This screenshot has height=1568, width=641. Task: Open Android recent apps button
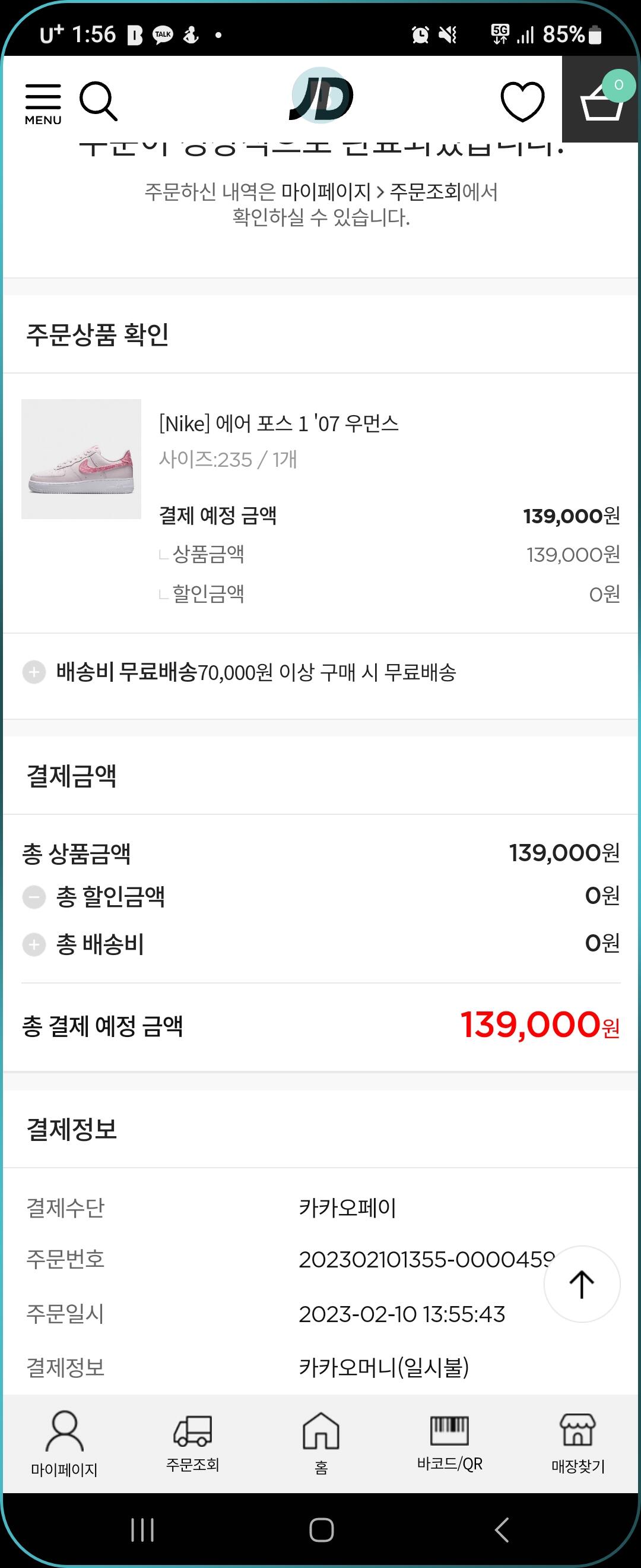(142, 1529)
